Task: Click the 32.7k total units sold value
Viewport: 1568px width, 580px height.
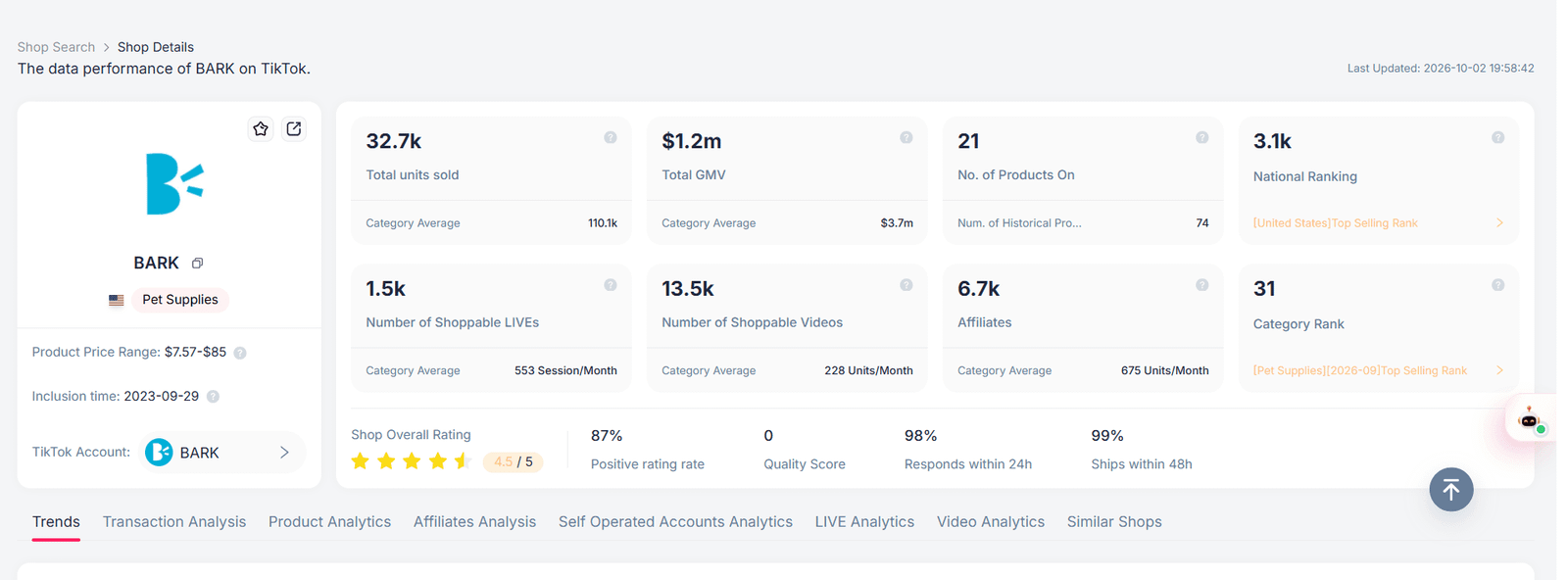Action: [x=394, y=141]
